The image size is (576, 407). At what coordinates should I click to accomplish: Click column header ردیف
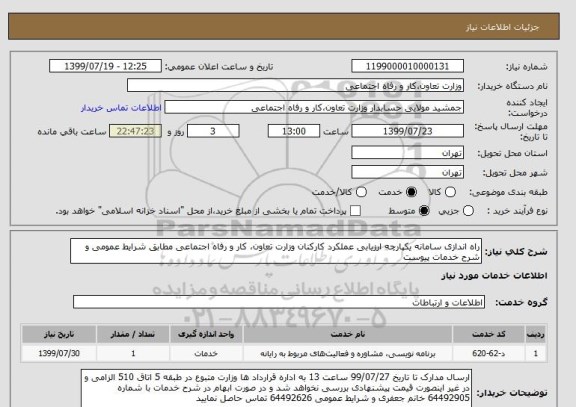coord(536,334)
